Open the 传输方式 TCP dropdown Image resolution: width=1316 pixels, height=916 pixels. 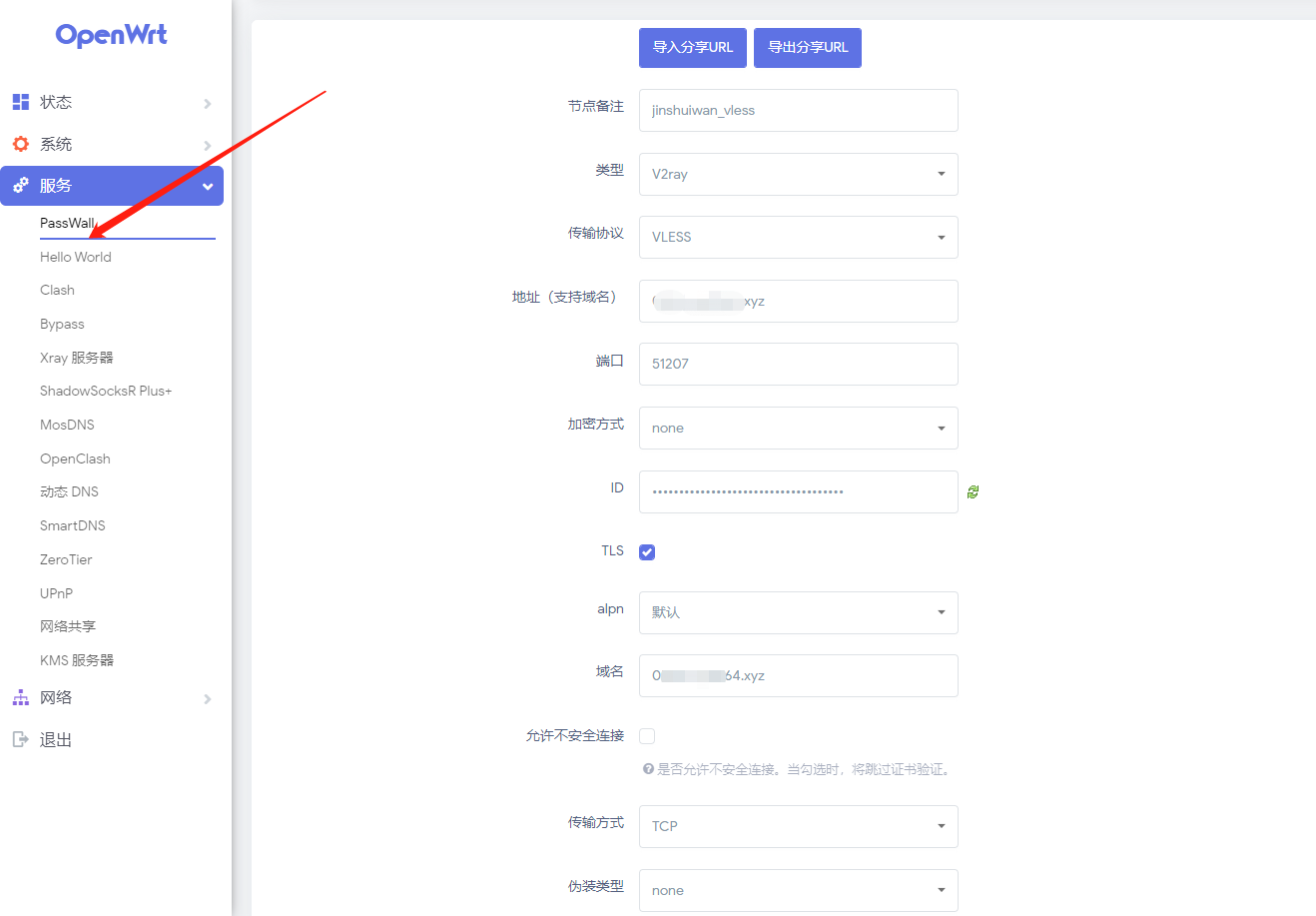coord(798,826)
